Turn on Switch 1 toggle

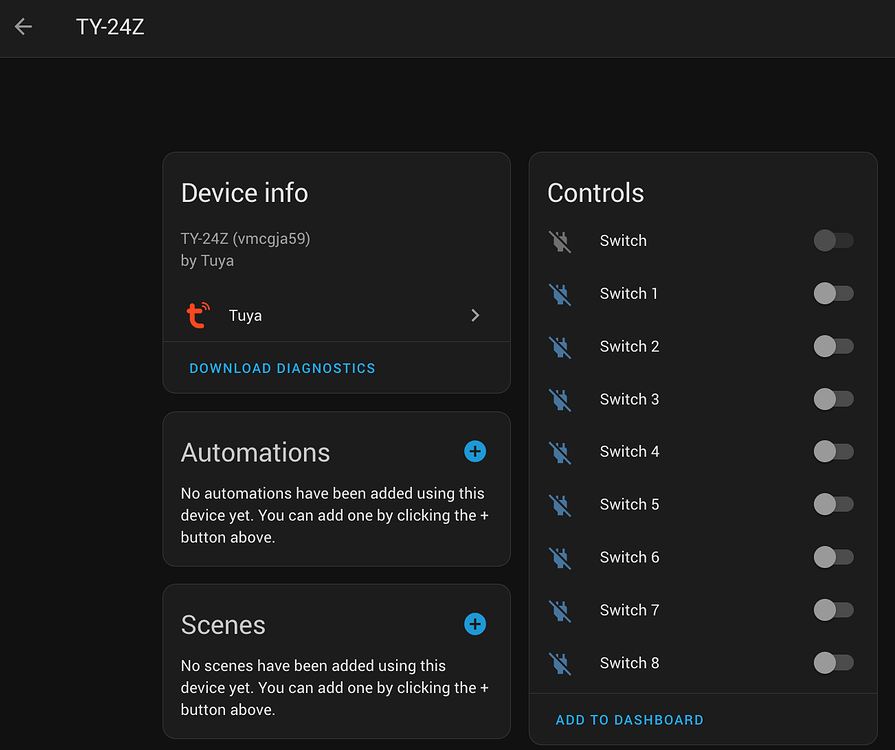(x=833, y=293)
